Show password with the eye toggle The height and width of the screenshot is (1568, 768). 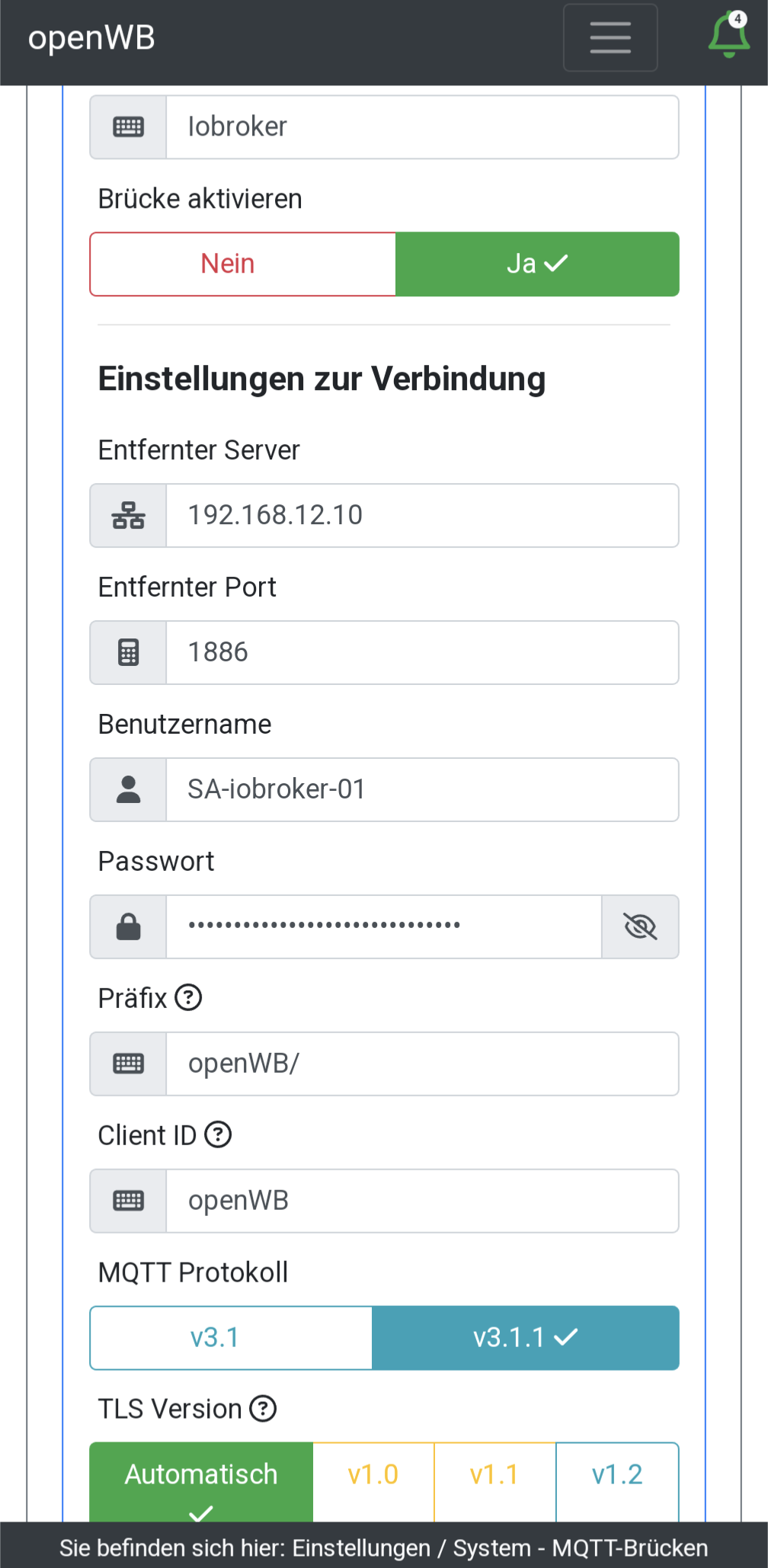(x=640, y=926)
